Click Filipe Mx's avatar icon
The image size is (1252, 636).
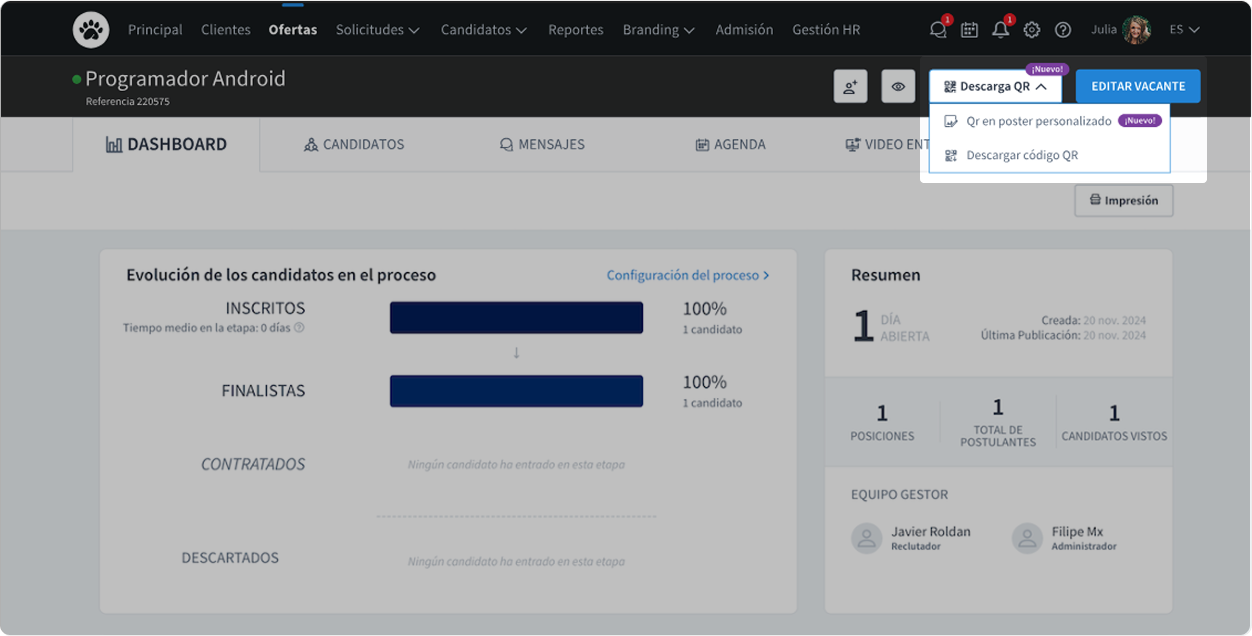1027,538
